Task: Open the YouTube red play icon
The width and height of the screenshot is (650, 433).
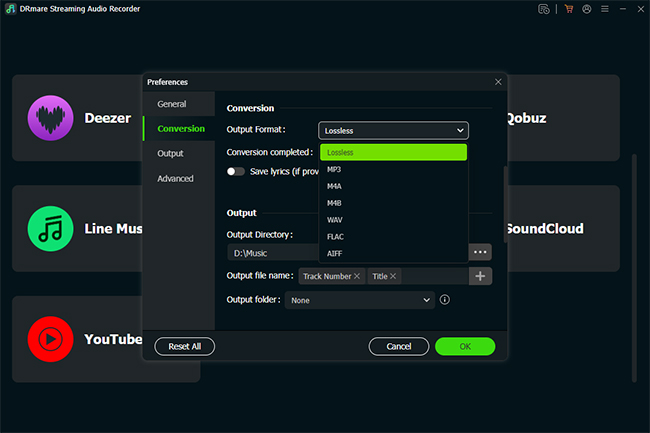Action: tap(51, 339)
